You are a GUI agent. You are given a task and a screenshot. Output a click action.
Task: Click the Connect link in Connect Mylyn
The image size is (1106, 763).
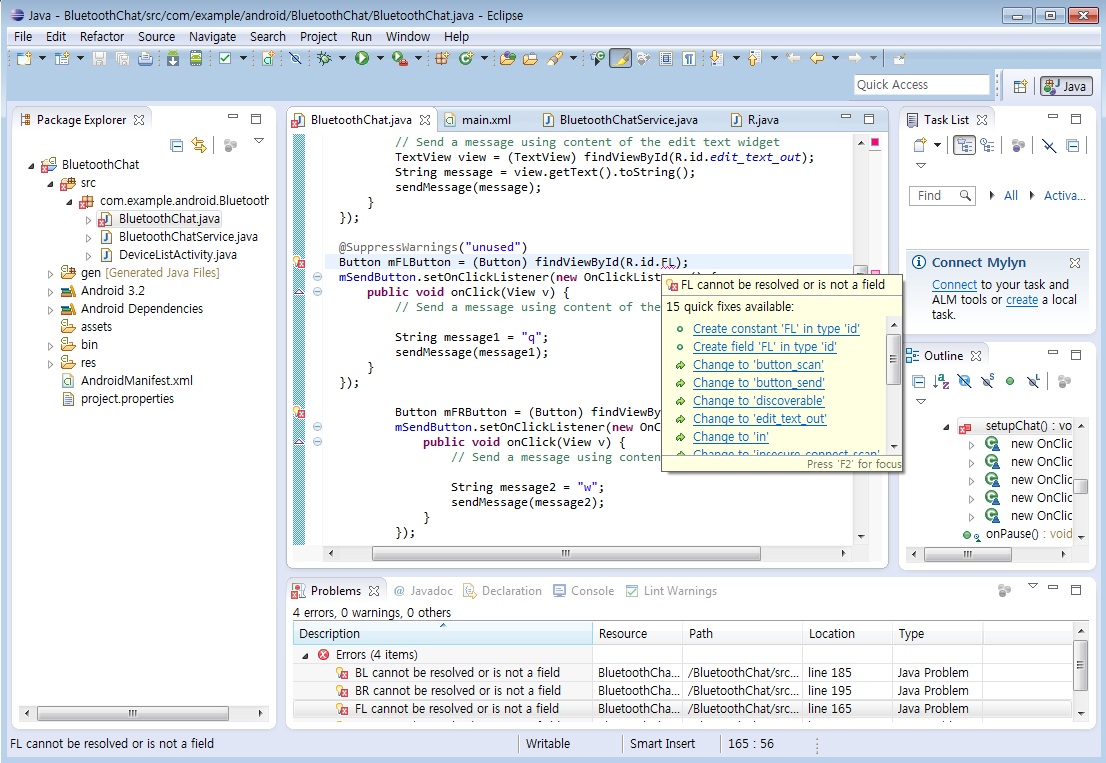pyautogui.click(x=954, y=285)
